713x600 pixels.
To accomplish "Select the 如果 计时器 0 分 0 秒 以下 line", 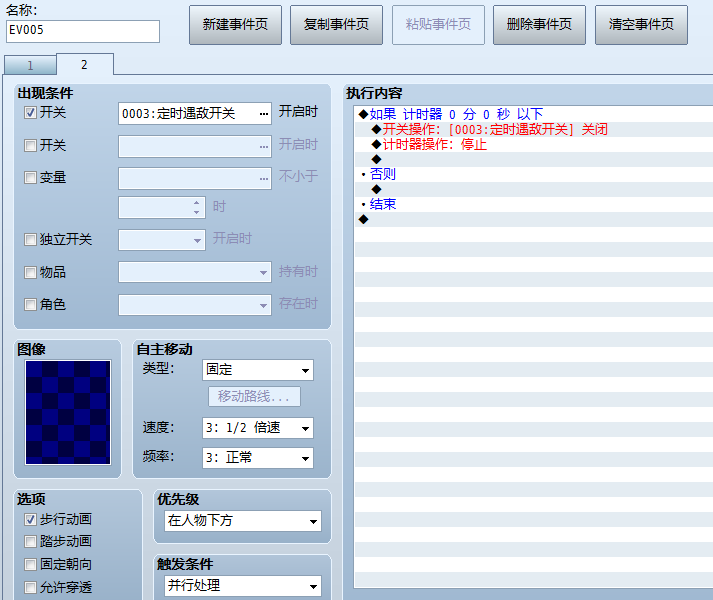I will click(534, 114).
